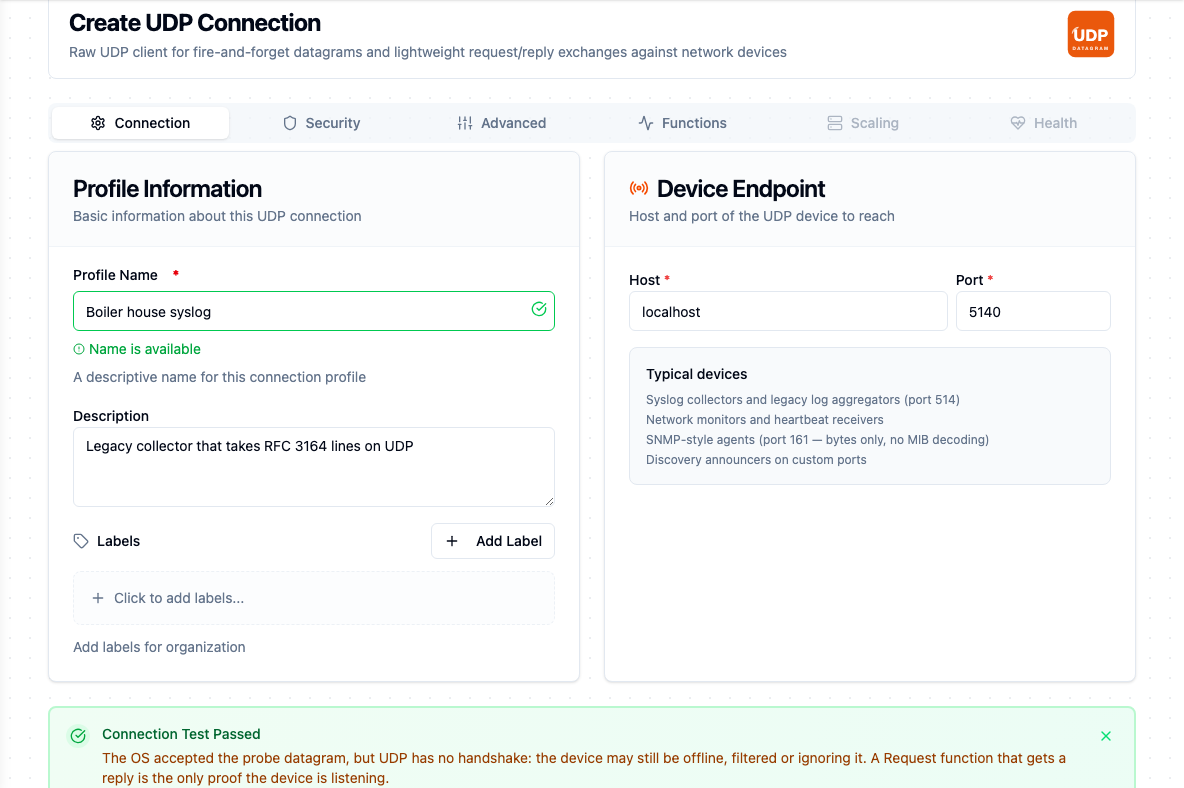Open the Connection tab

(x=140, y=123)
